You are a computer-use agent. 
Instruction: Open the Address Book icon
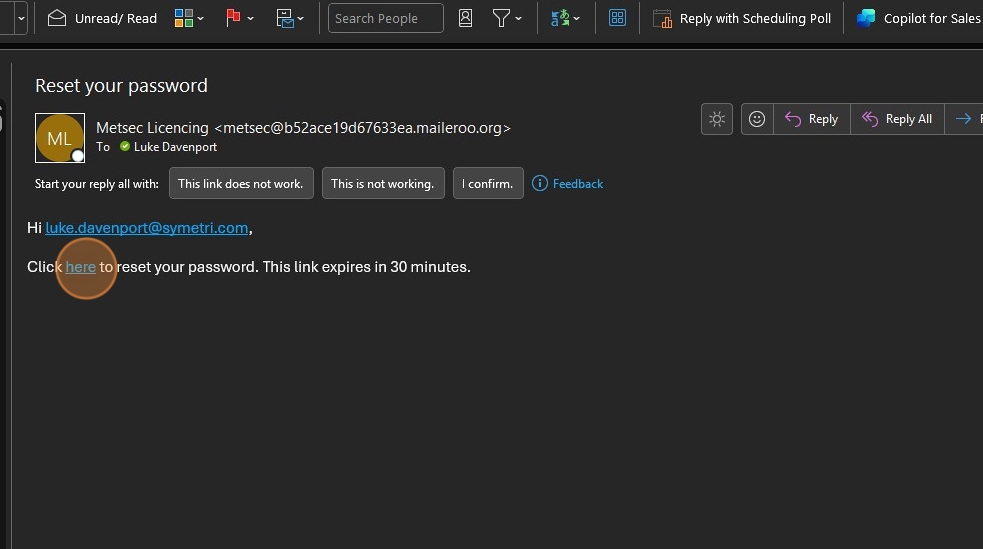[x=465, y=18]
